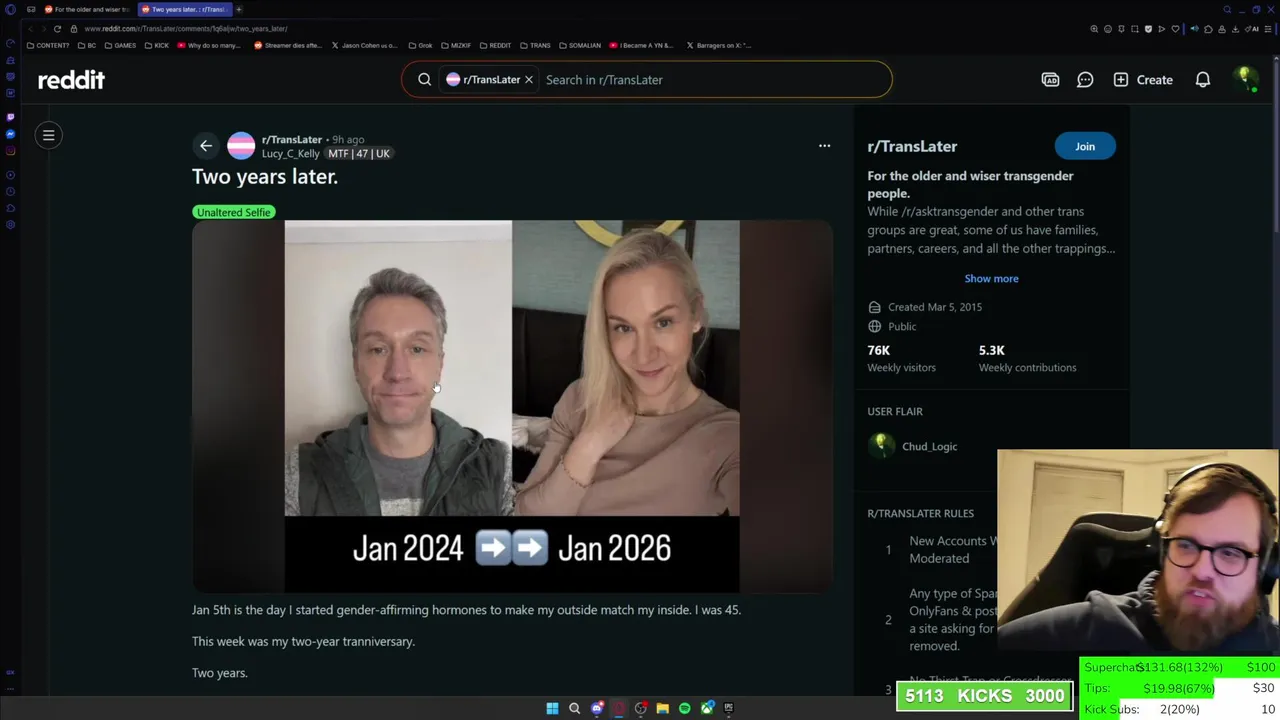Open the 'Streamer dies afte...' bookmark
Image resolution: width=1280 pixels, height=720 pixels.
[x=287, y=45]
